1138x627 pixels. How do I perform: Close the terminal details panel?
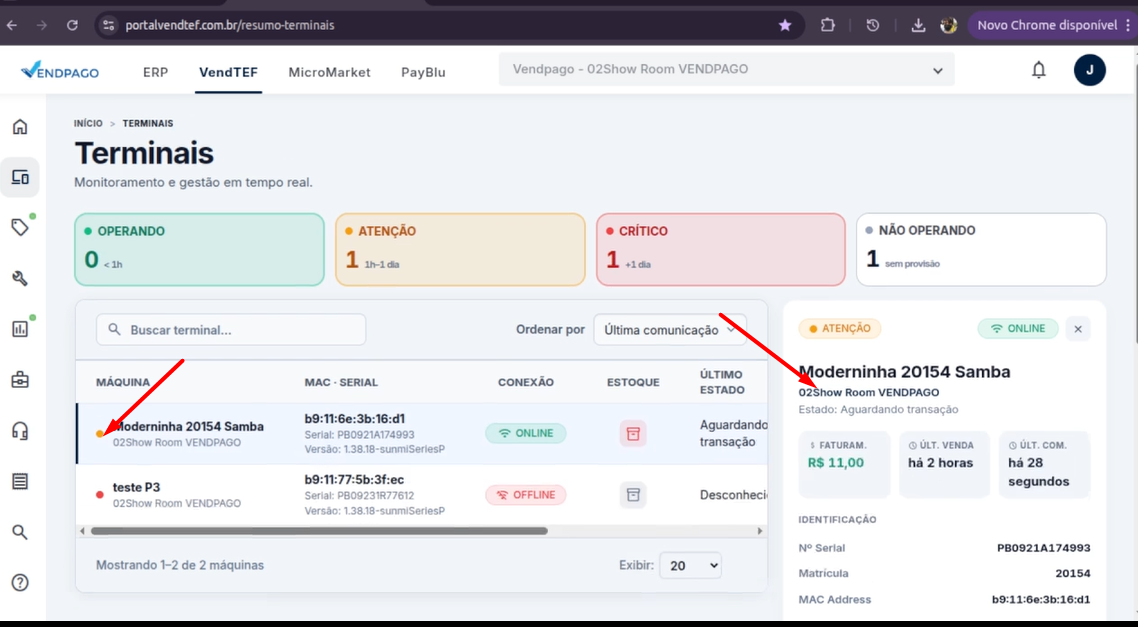(x=1078, y=329)
